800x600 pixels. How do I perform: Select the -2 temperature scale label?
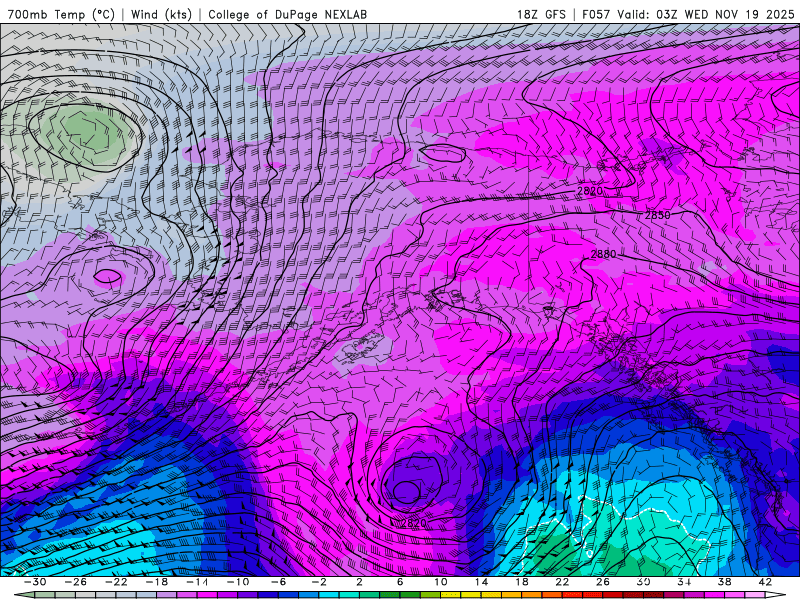click(319, 582)
